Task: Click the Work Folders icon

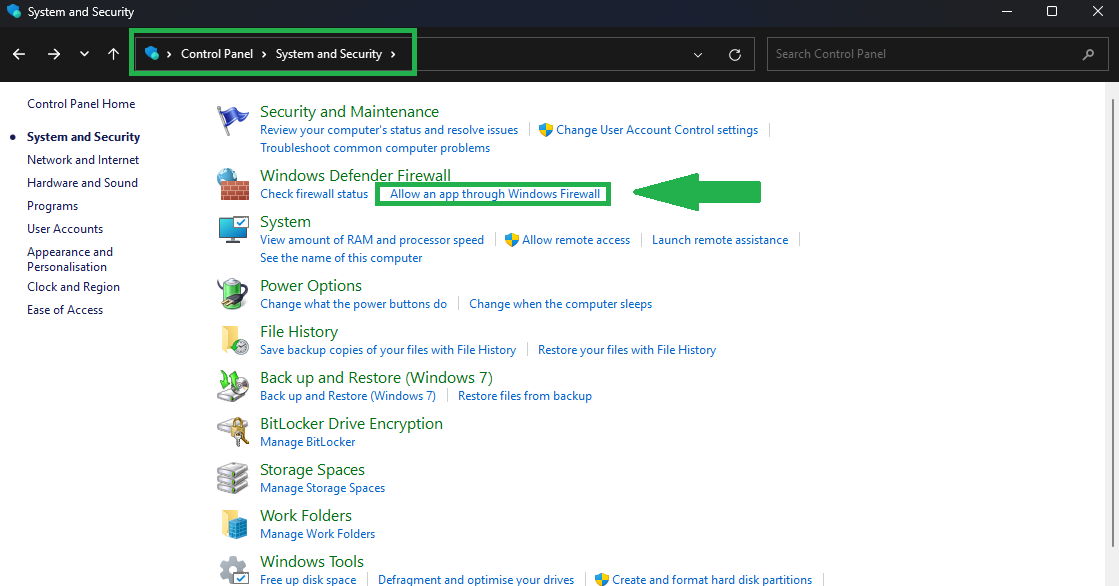Action: (x=234, y=524)
